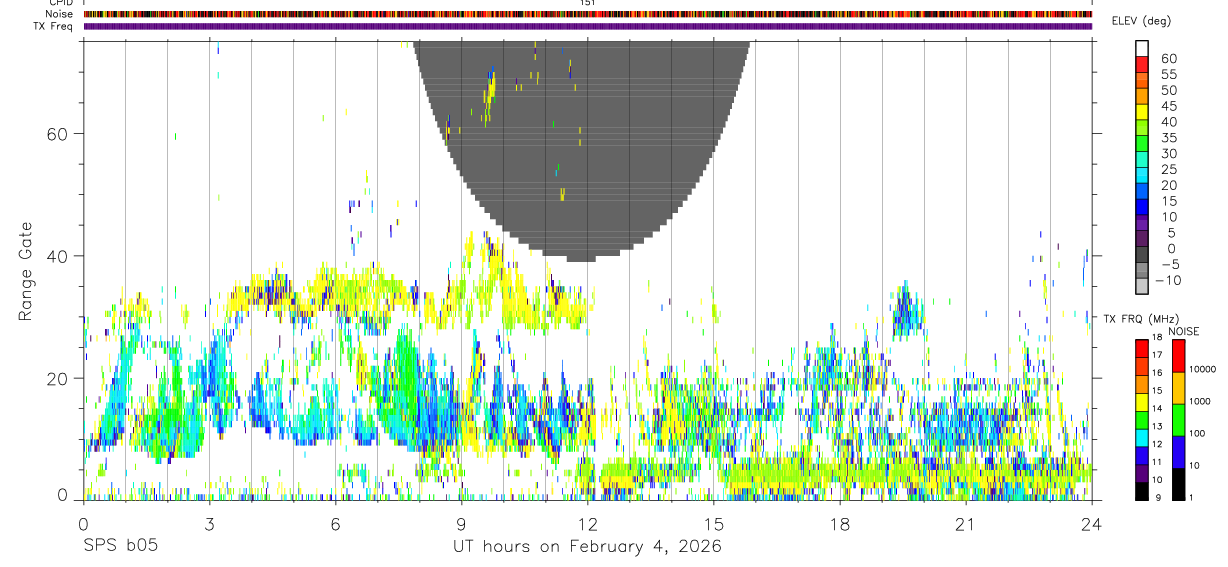
Task: Click the red top segment of NOISE color bar
Action: pyautogui.click(x=1178, y=356)
